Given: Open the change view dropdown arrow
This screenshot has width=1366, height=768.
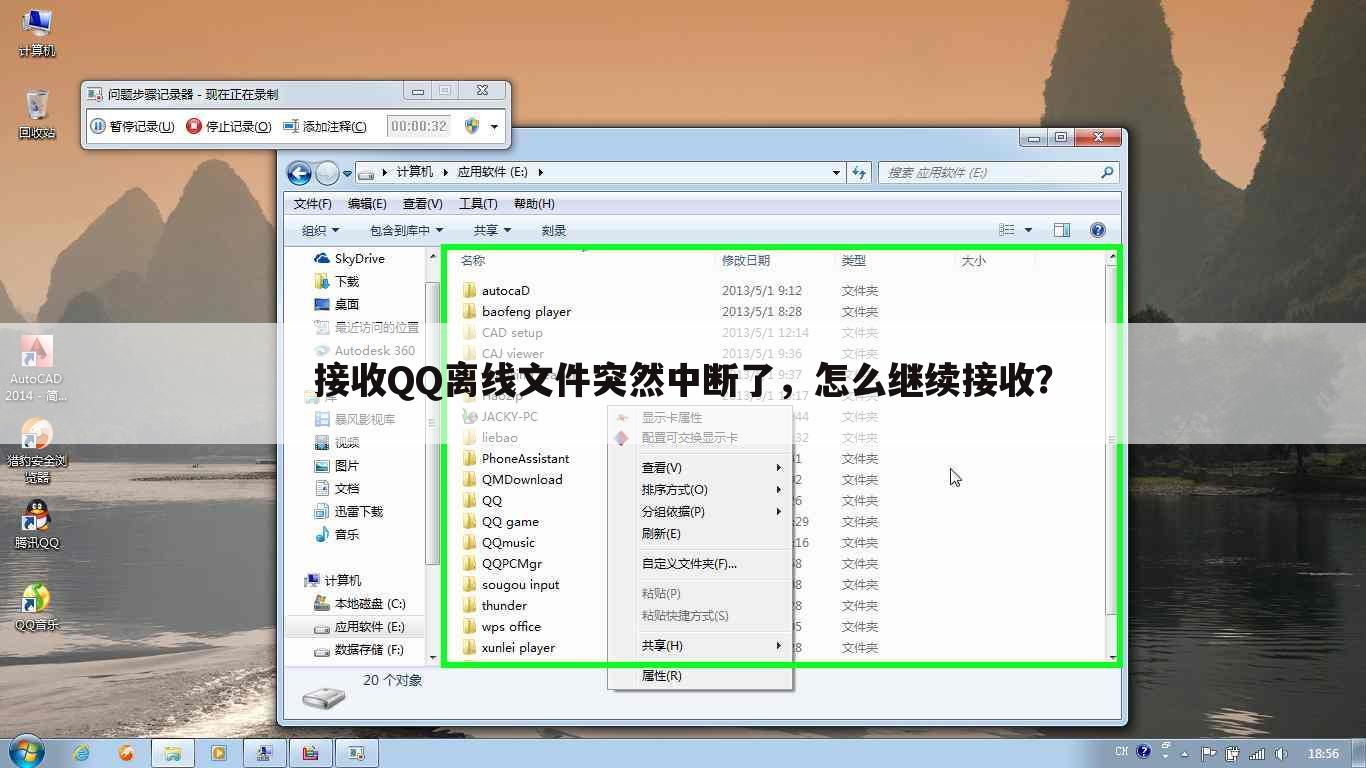Looking at the screenshot, I should tap(1030, 229).
